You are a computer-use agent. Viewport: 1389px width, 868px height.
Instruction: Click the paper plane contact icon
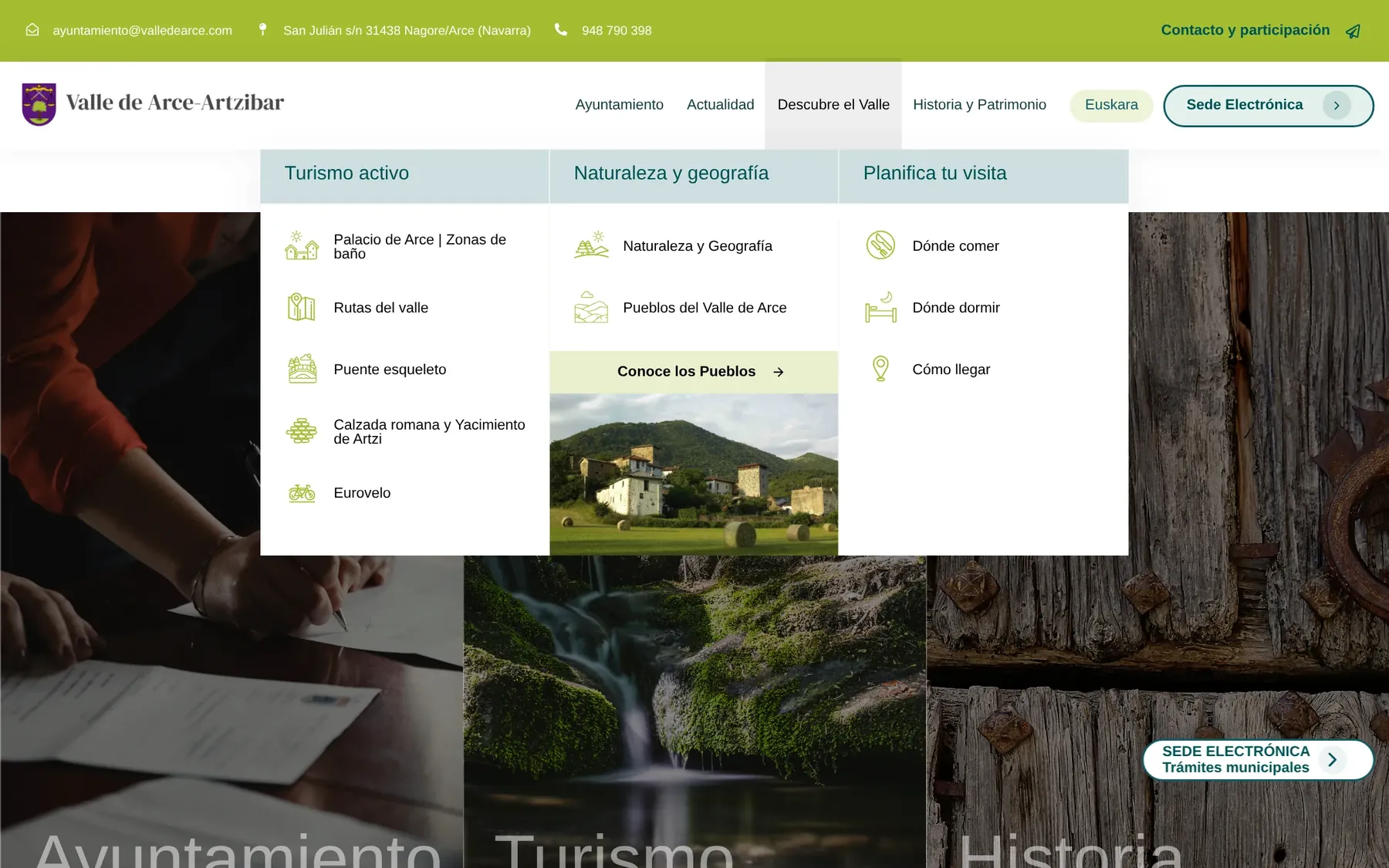pos(1353,31)
